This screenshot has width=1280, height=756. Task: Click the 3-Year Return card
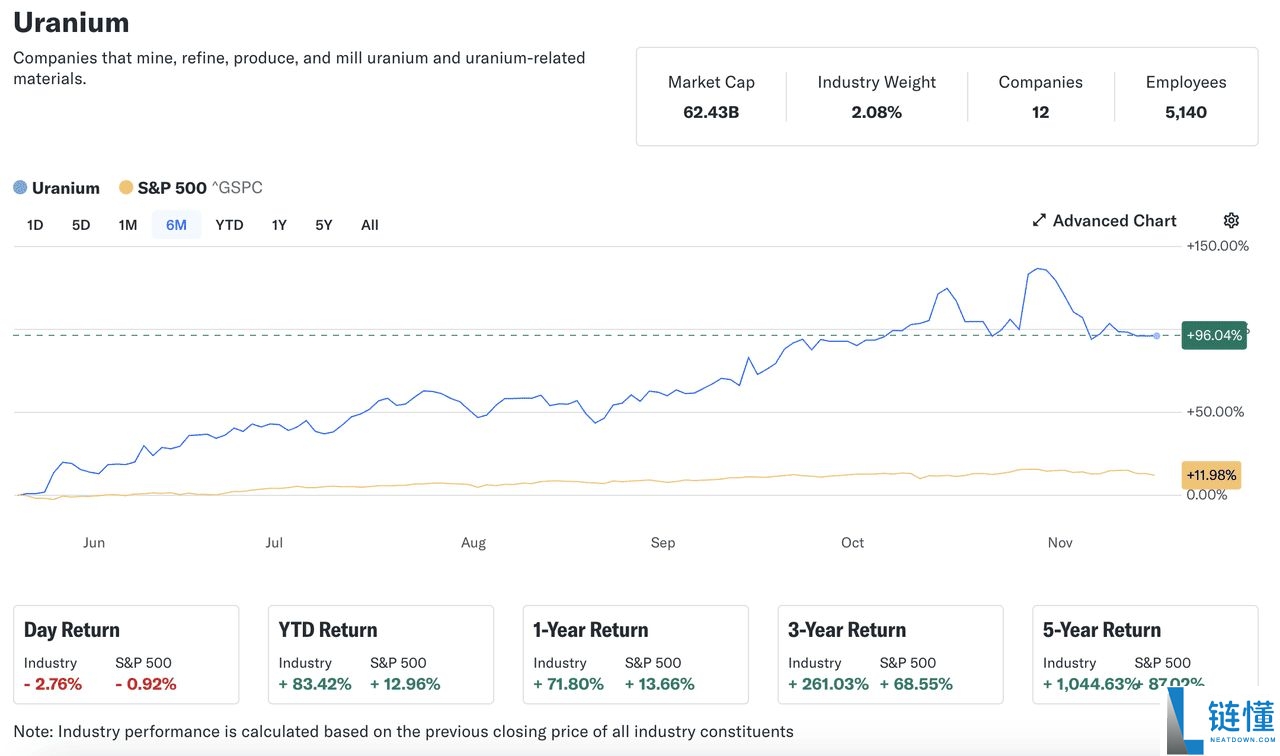(x=890, y=654)
